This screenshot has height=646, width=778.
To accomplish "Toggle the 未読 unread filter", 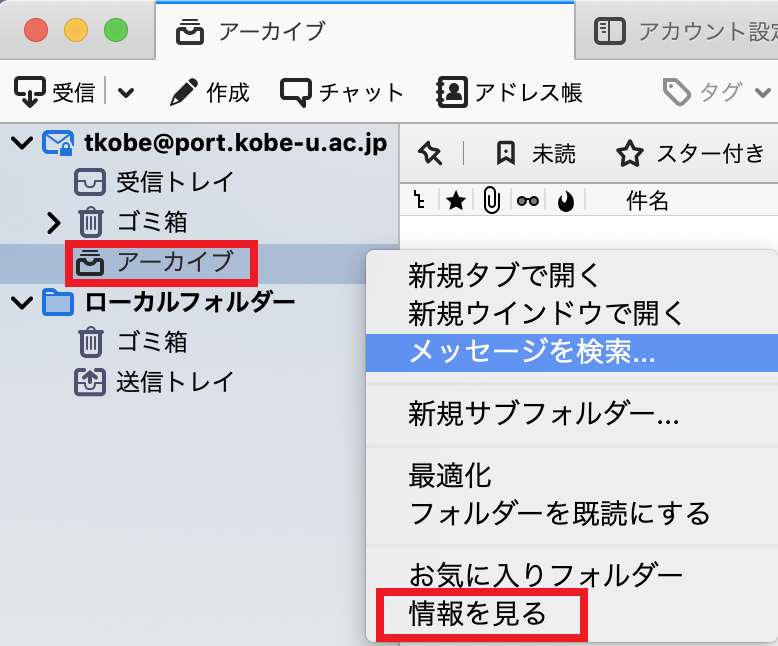I will point(536,153).
